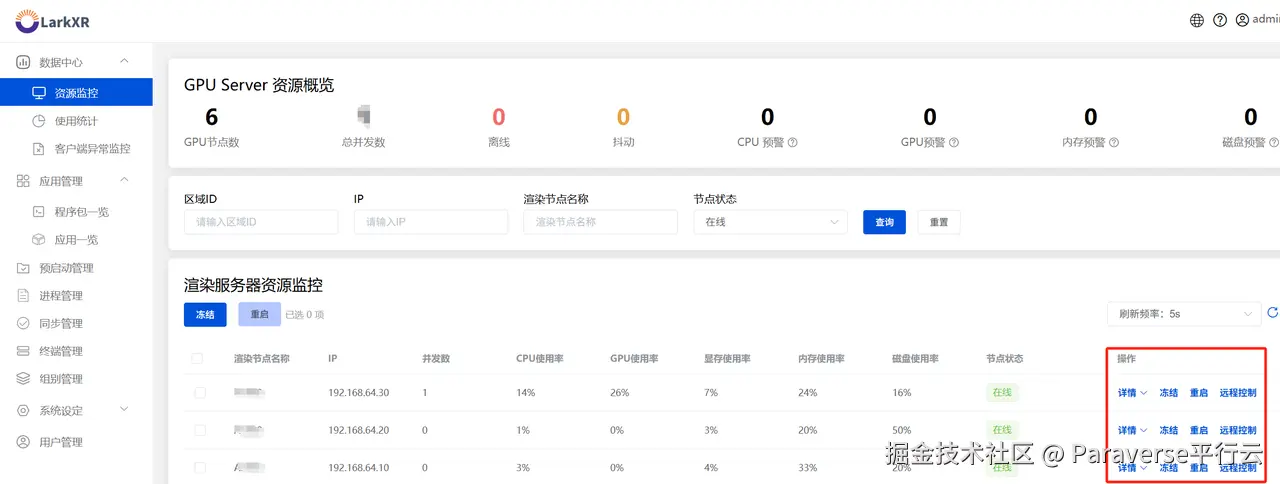Click the CPU使用率 column header
The image size is (1280, 484).
[x=540, y=358]
